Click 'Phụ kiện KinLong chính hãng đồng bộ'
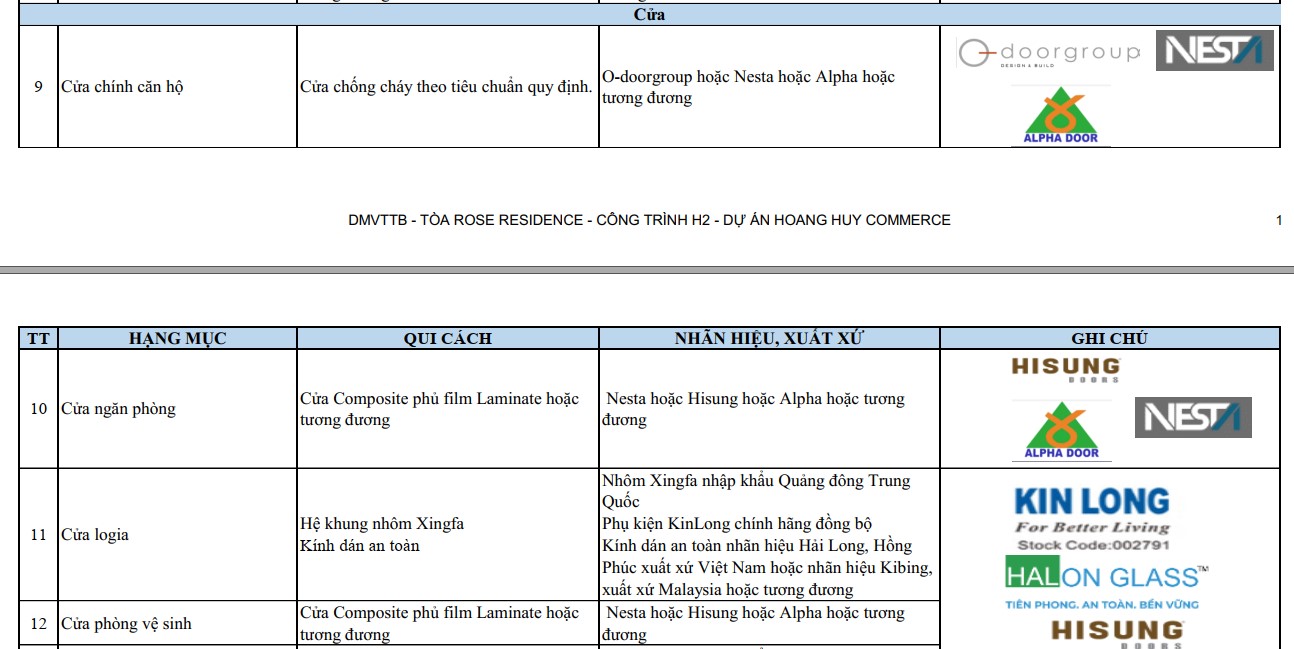1294x649 pixels. (x=737, y=524)
